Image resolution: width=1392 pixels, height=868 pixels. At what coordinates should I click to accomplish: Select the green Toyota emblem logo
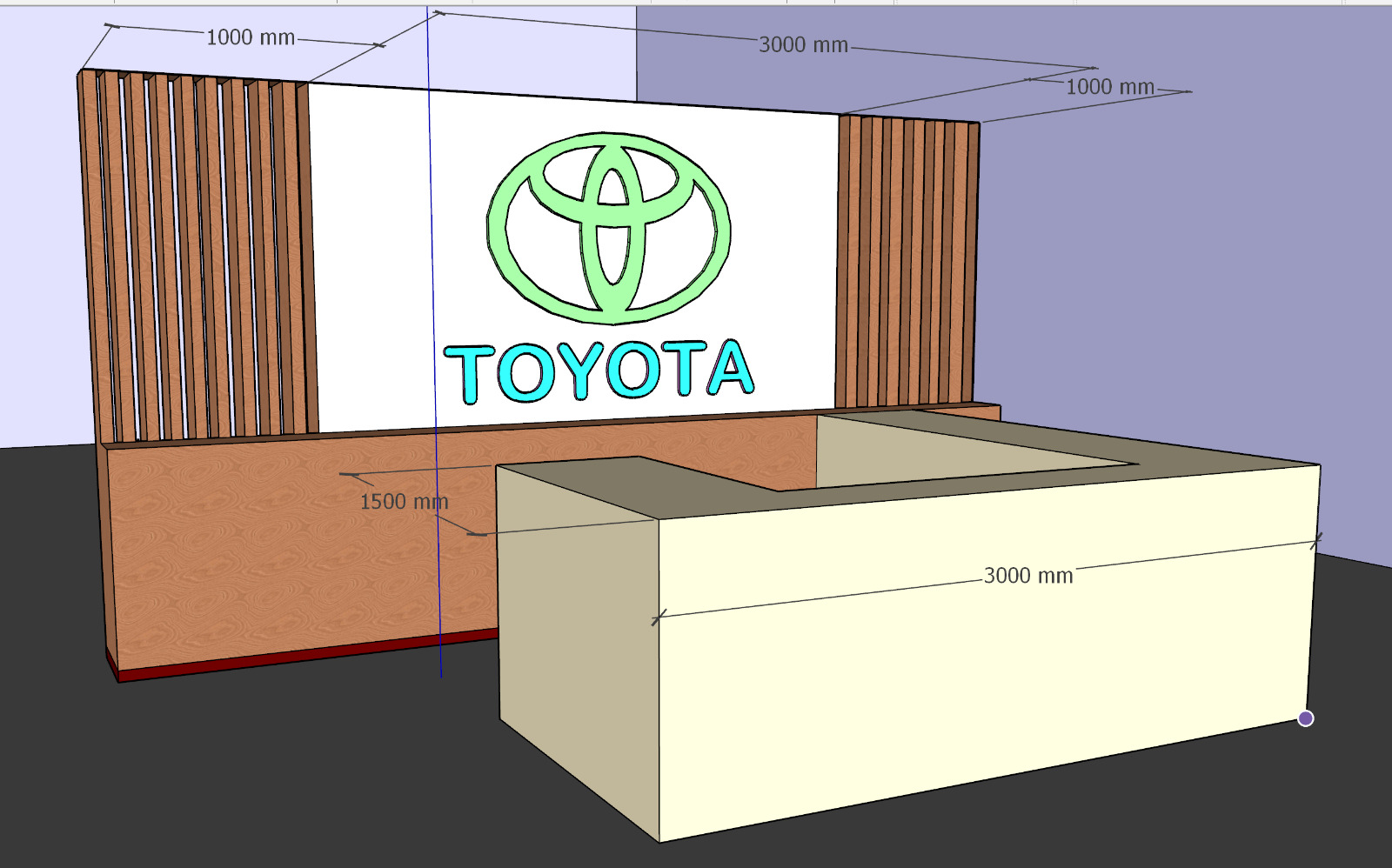[x=608, y=228]
